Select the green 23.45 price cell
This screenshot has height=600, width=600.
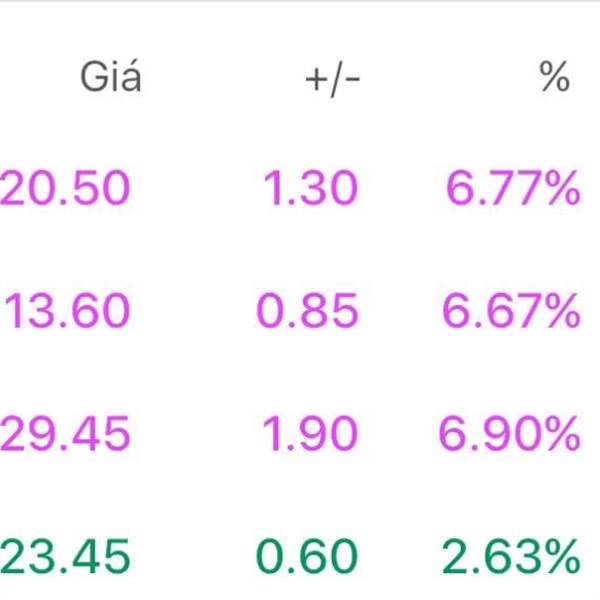click(x=65, y=556)
